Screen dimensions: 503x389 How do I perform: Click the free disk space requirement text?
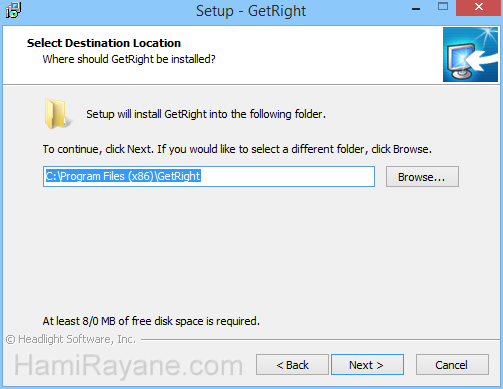point(151,321)
